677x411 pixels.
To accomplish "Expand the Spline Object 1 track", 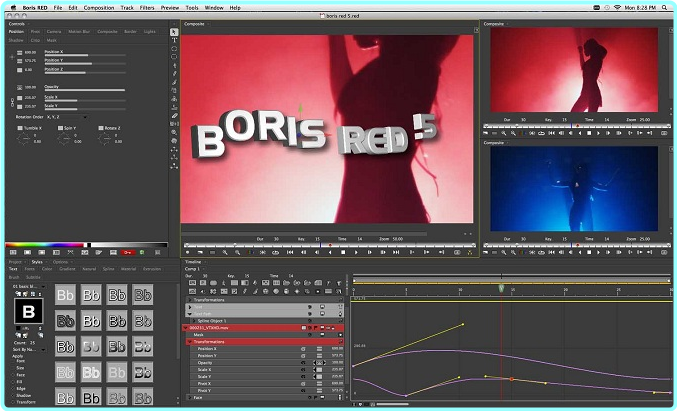I will (194, 321).
